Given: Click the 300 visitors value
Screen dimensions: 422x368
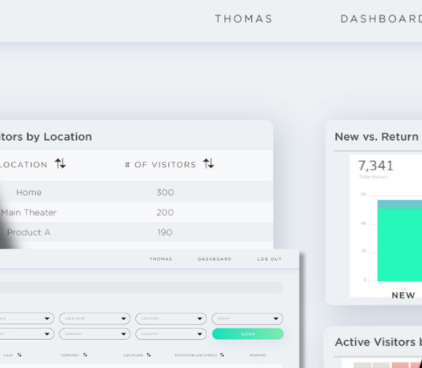Looking at the screenshot, I should [165, 192].
